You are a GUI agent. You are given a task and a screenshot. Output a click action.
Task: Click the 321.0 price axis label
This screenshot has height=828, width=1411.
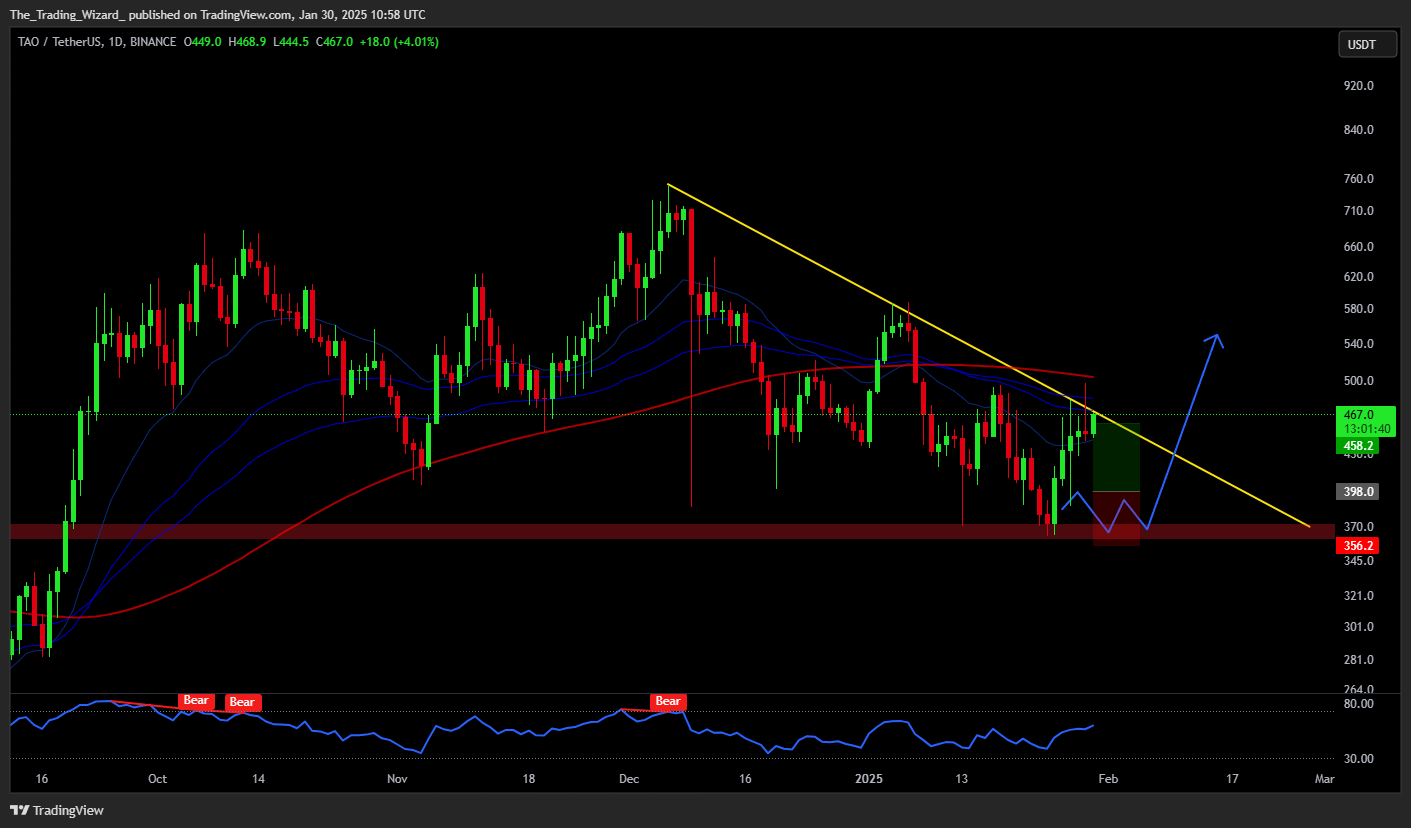(x=1358, y=596)
